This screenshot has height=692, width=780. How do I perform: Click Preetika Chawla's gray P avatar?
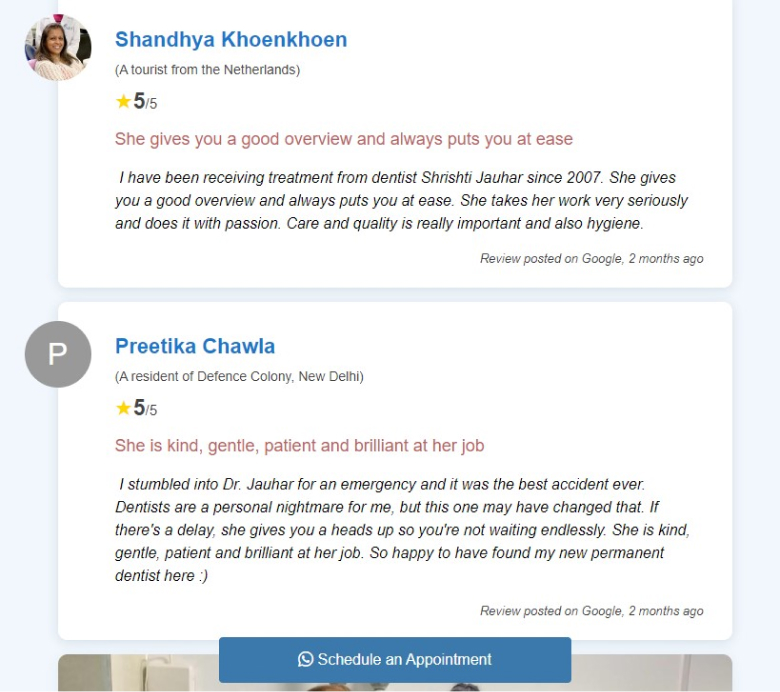coord(58,354)
